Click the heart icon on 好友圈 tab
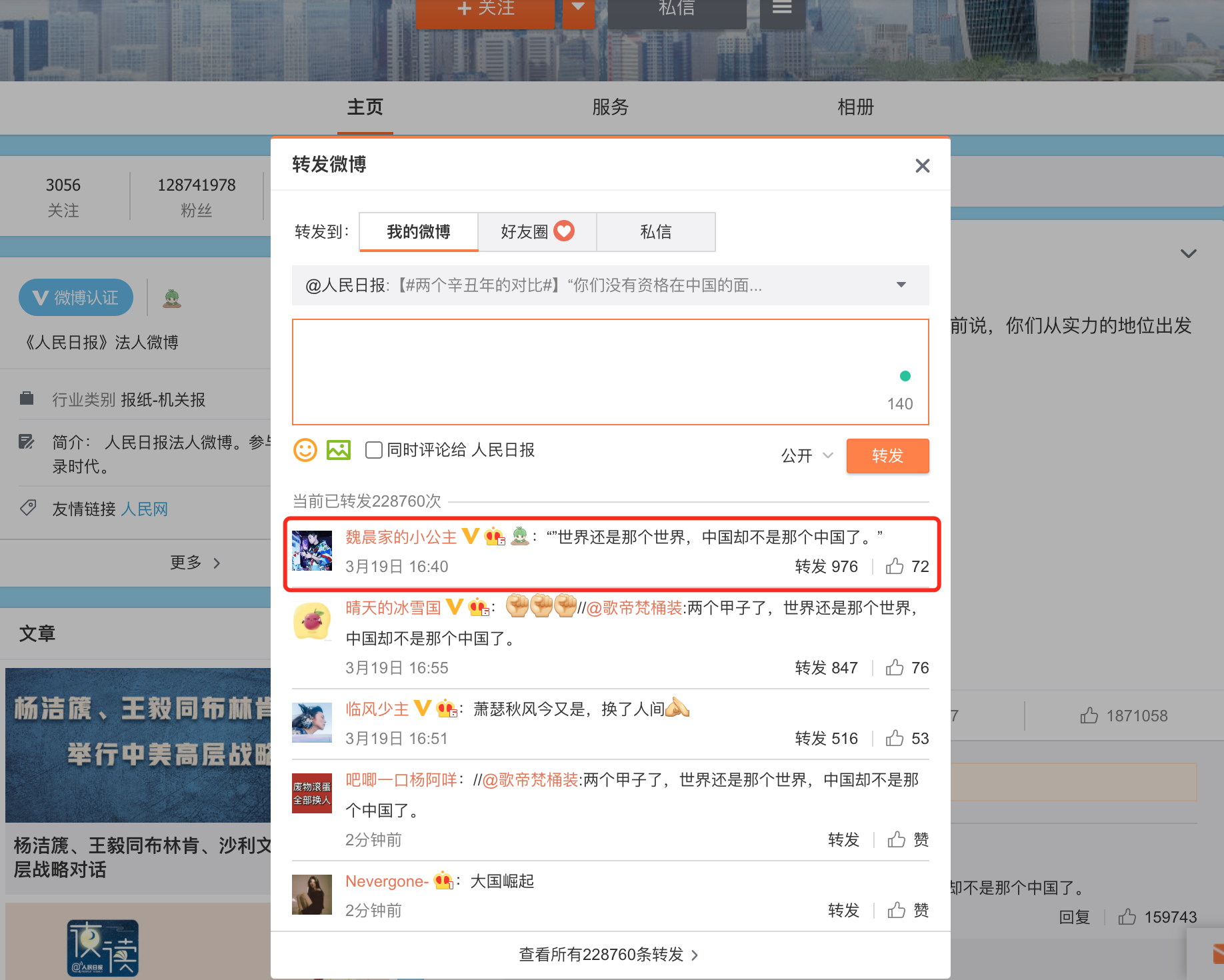The width and height of the screenshot is (1224, 980). tap(564, 231)
